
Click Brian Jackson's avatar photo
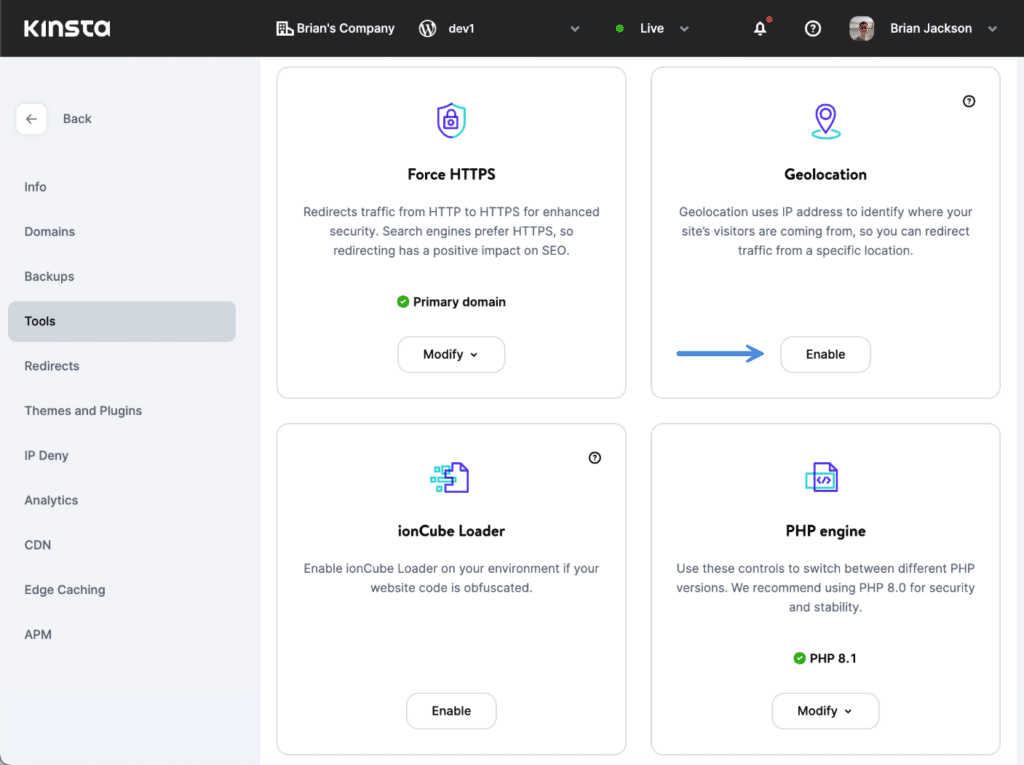(x=861, y=28)
